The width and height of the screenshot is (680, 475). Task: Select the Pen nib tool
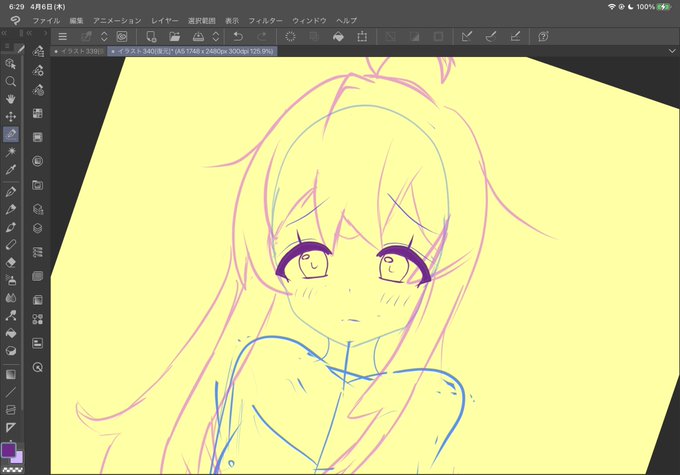click(x=11, y=192)
